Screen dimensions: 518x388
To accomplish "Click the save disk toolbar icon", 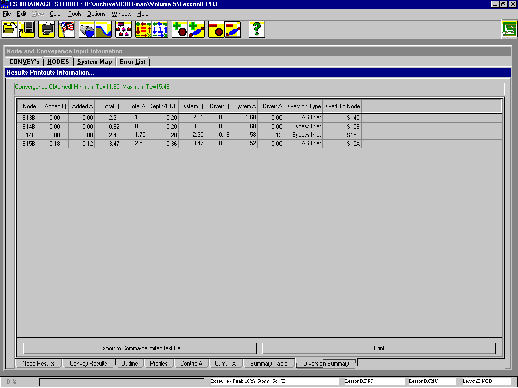I will point(27,29).
